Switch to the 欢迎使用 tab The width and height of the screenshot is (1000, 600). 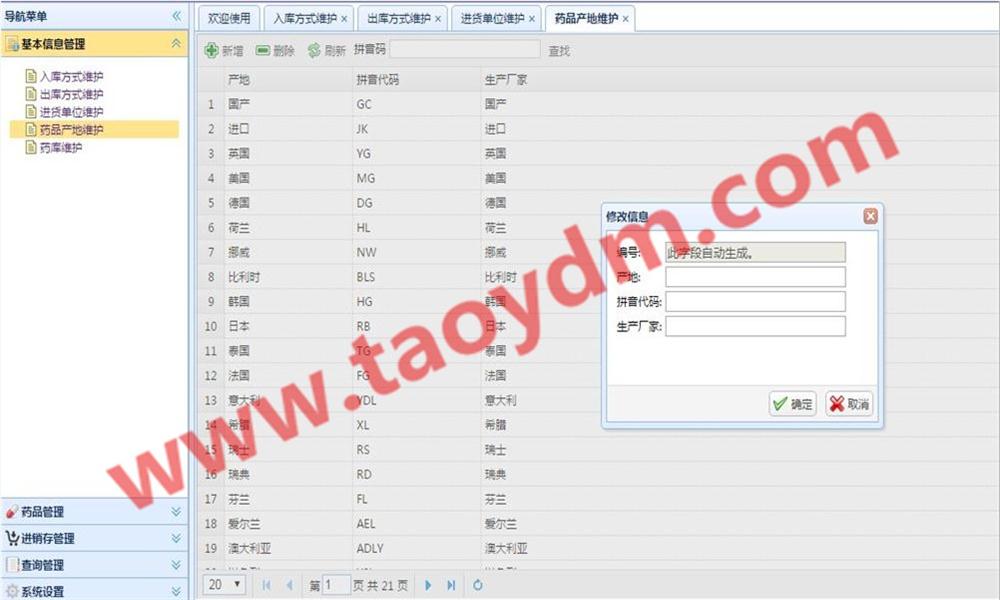229,18
